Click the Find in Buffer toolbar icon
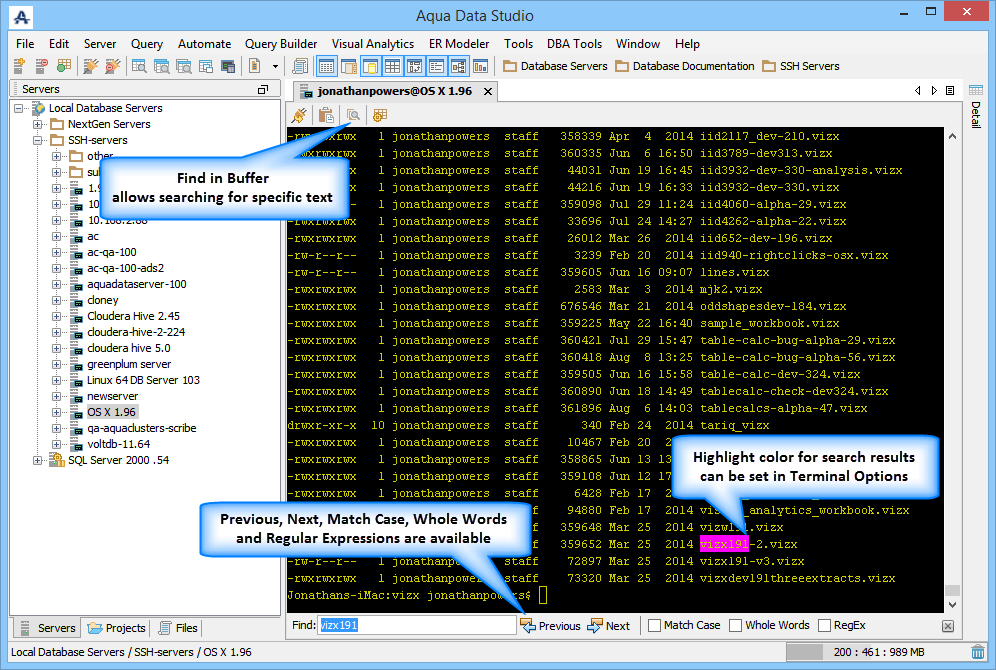 [x=353, y=115]
